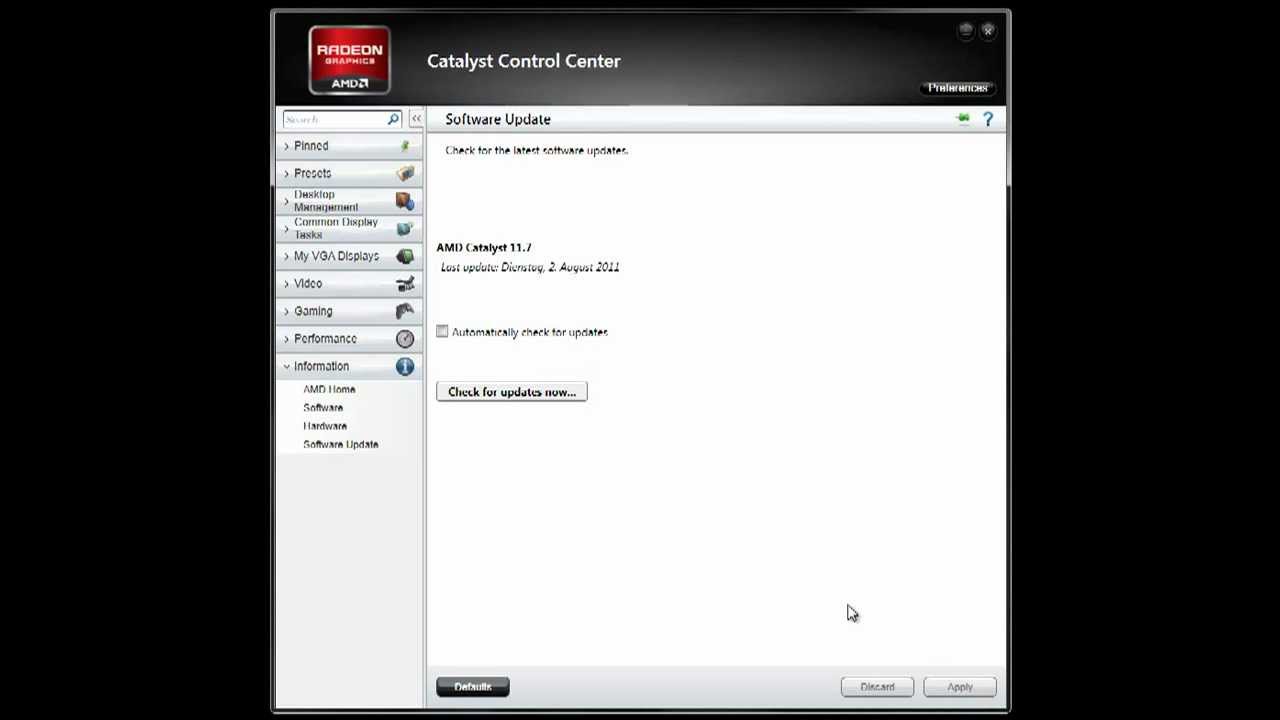Click the Information blue info icon
Image resolution: width=1280 pixels, height=720 pixels.
click(x=405, y=366)
